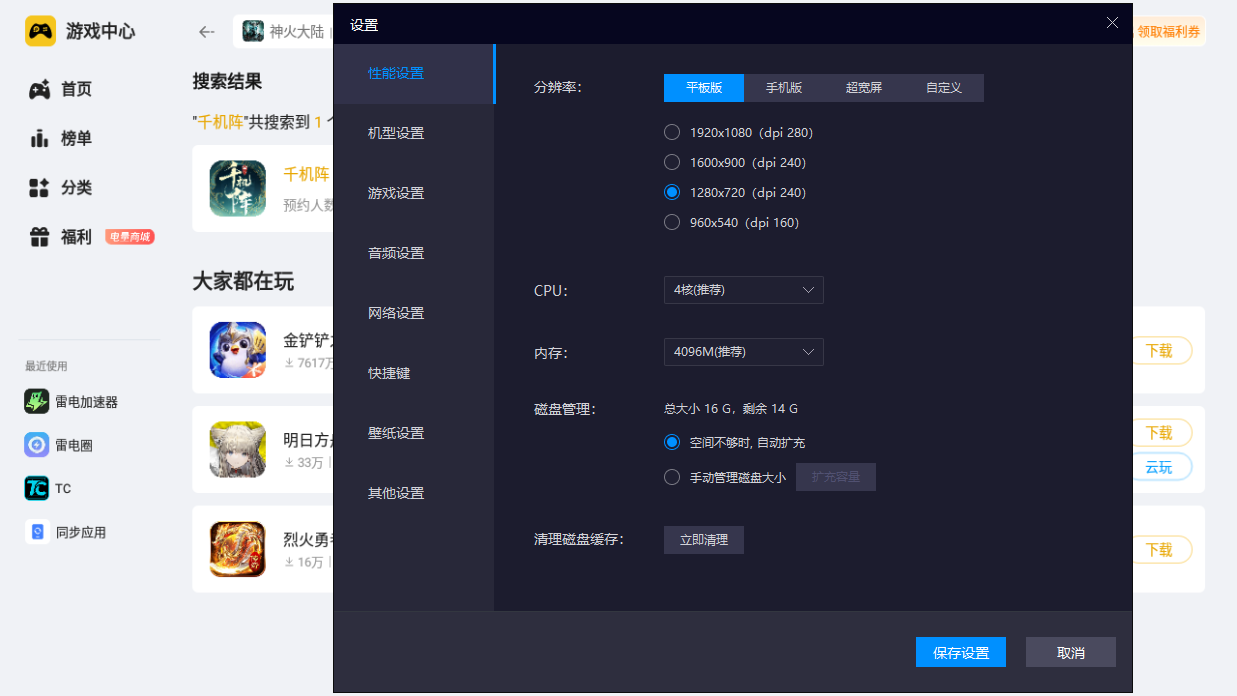The height and width of the screenshot is (696, 1237).
Task: Switch to 机型设置 tab
Action: click(414, 133)
